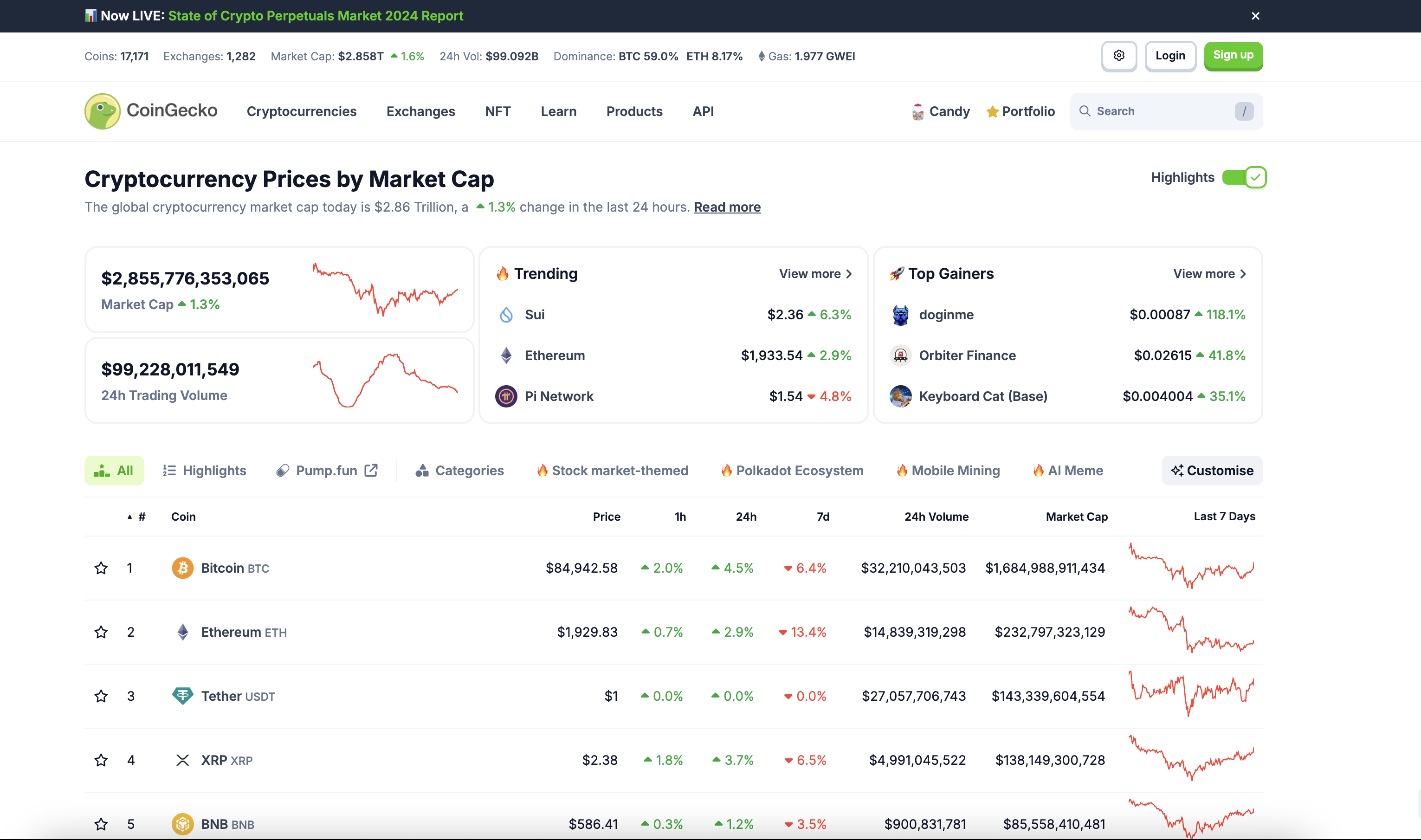Open the Stock market-themed tab
1421x840 pixels.
coord(612,471)
